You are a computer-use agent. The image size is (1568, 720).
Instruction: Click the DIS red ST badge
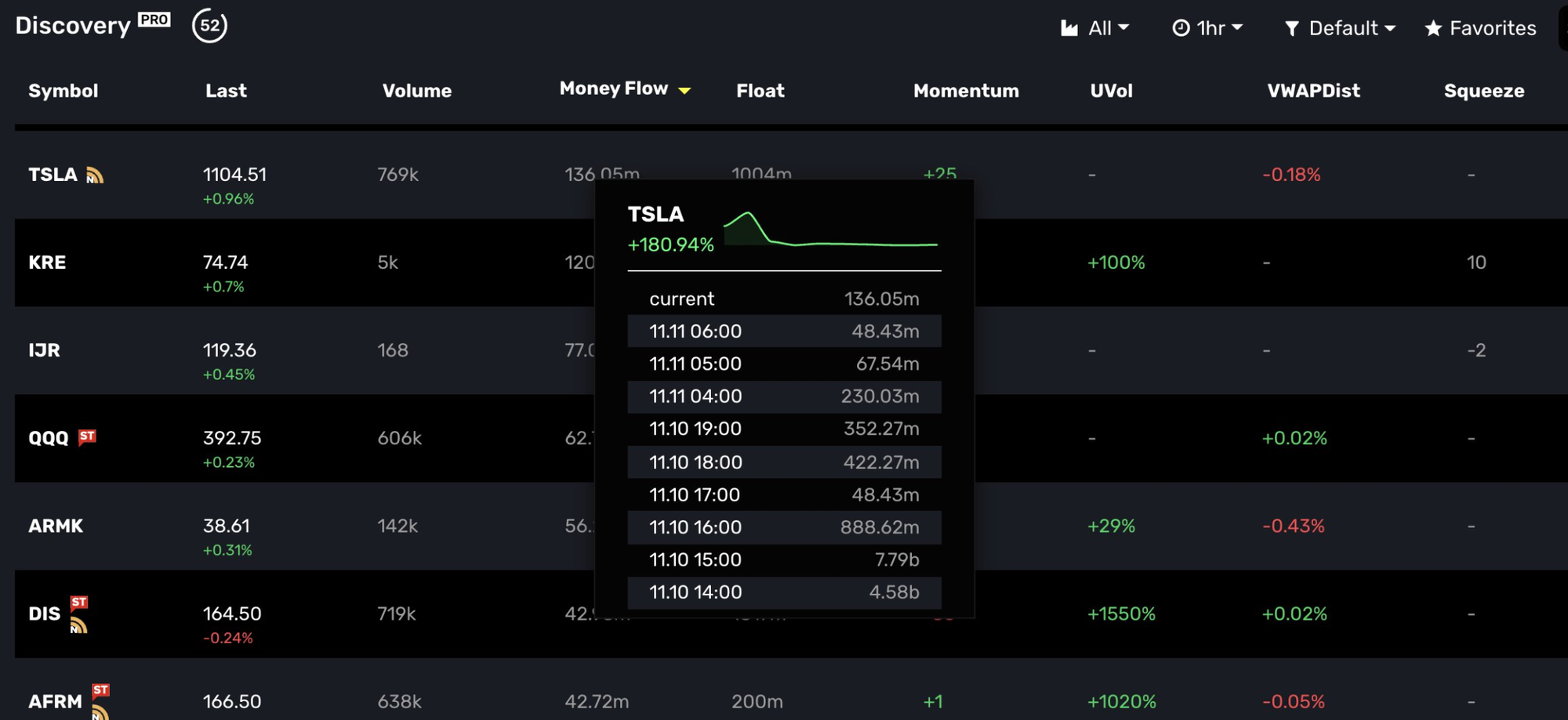(79, 602)
